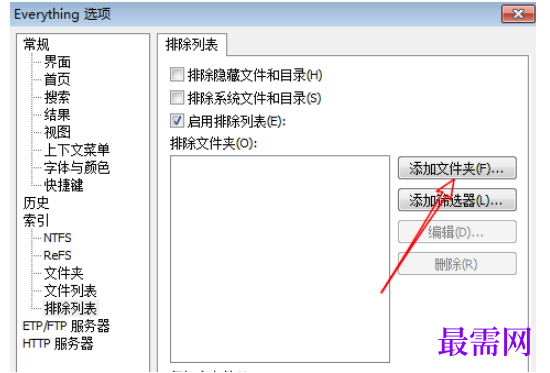
Task: Select 排除列表 in the options tree
Action: (71, 308)
